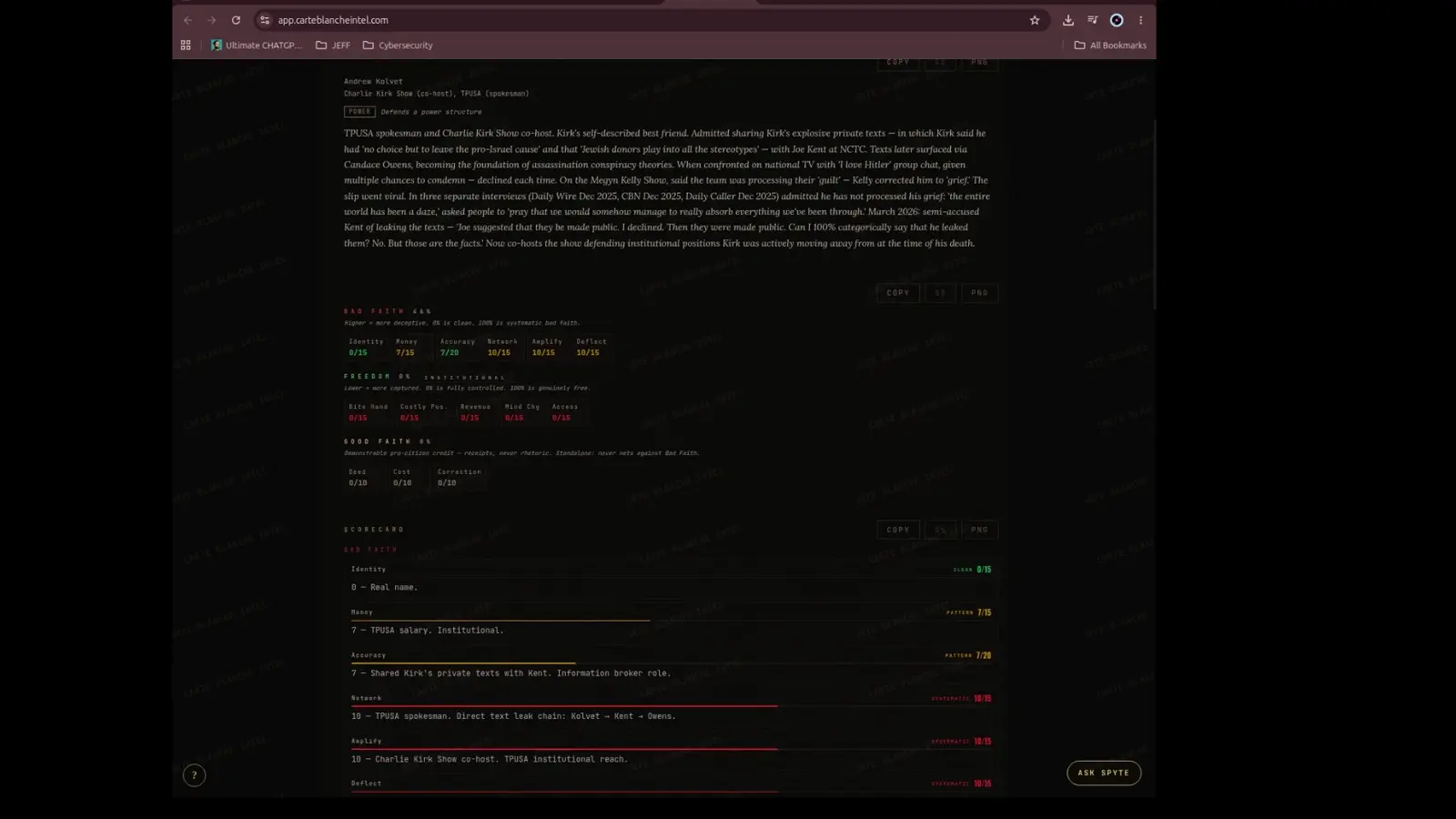Click the Mind Chg 0/15 cell
The height and width of the screenshot is (819, 1456).
(521, 412)
